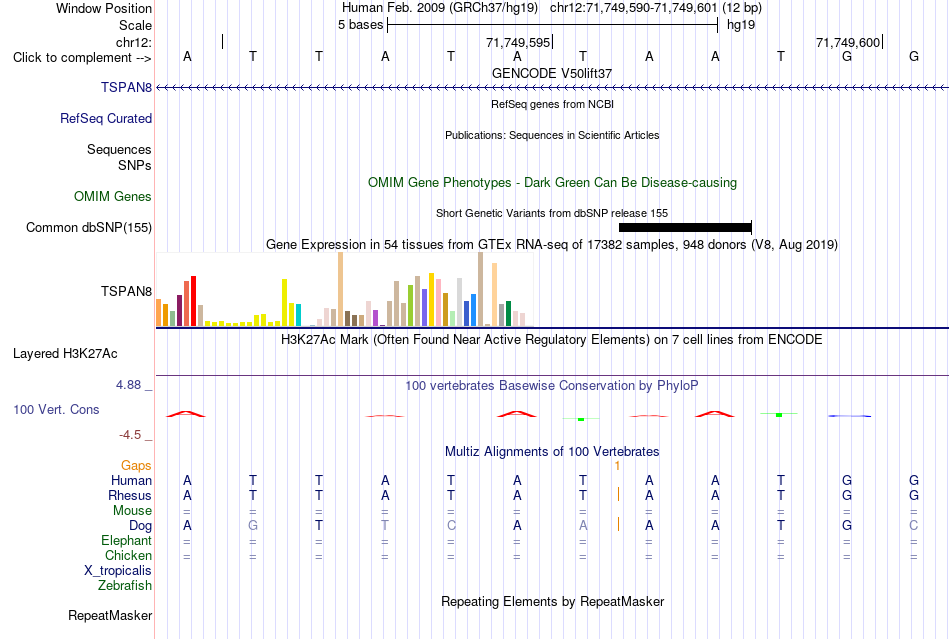The image size is (950, 639).
Task: Click the orange gap count '1'
Action: [x=617, y=466]
